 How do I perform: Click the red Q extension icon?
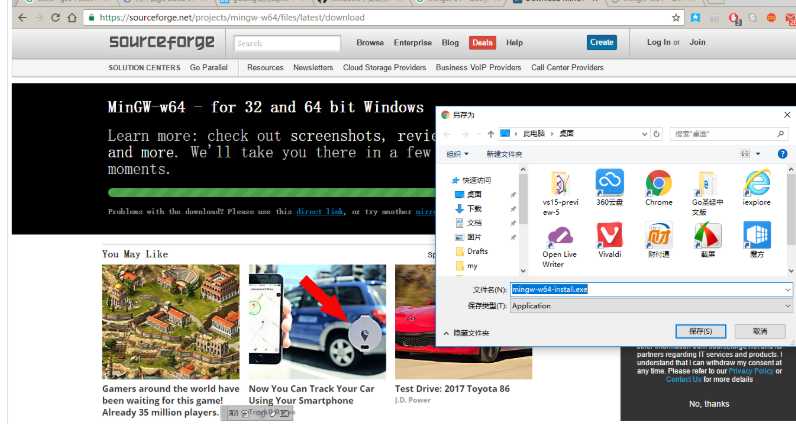coord(735,18)
